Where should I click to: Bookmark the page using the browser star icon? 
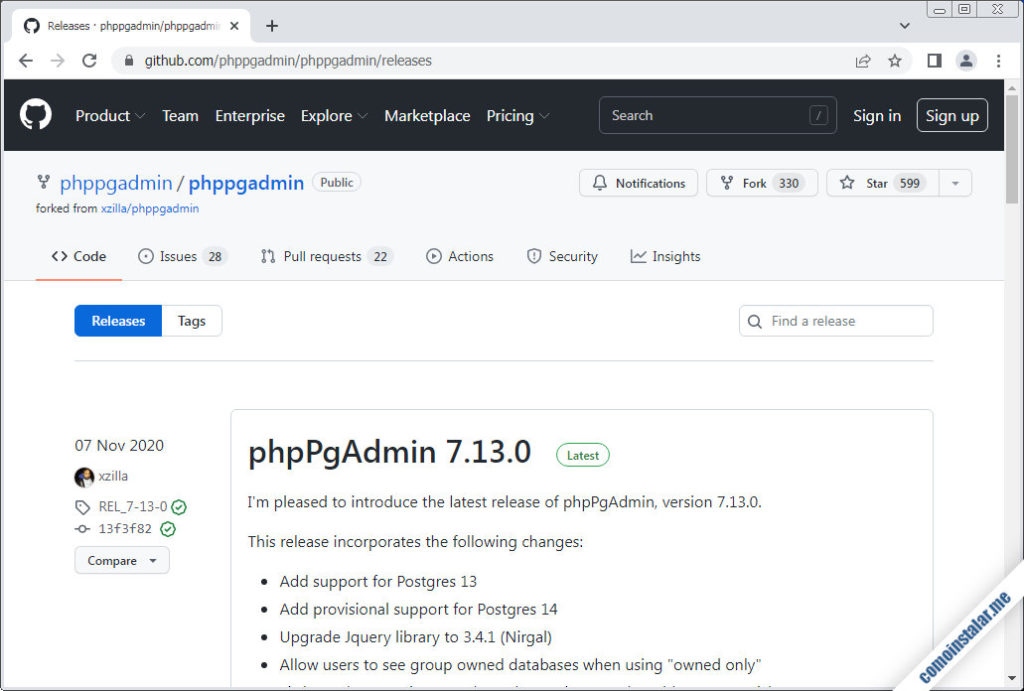click(x=895, y=60)
